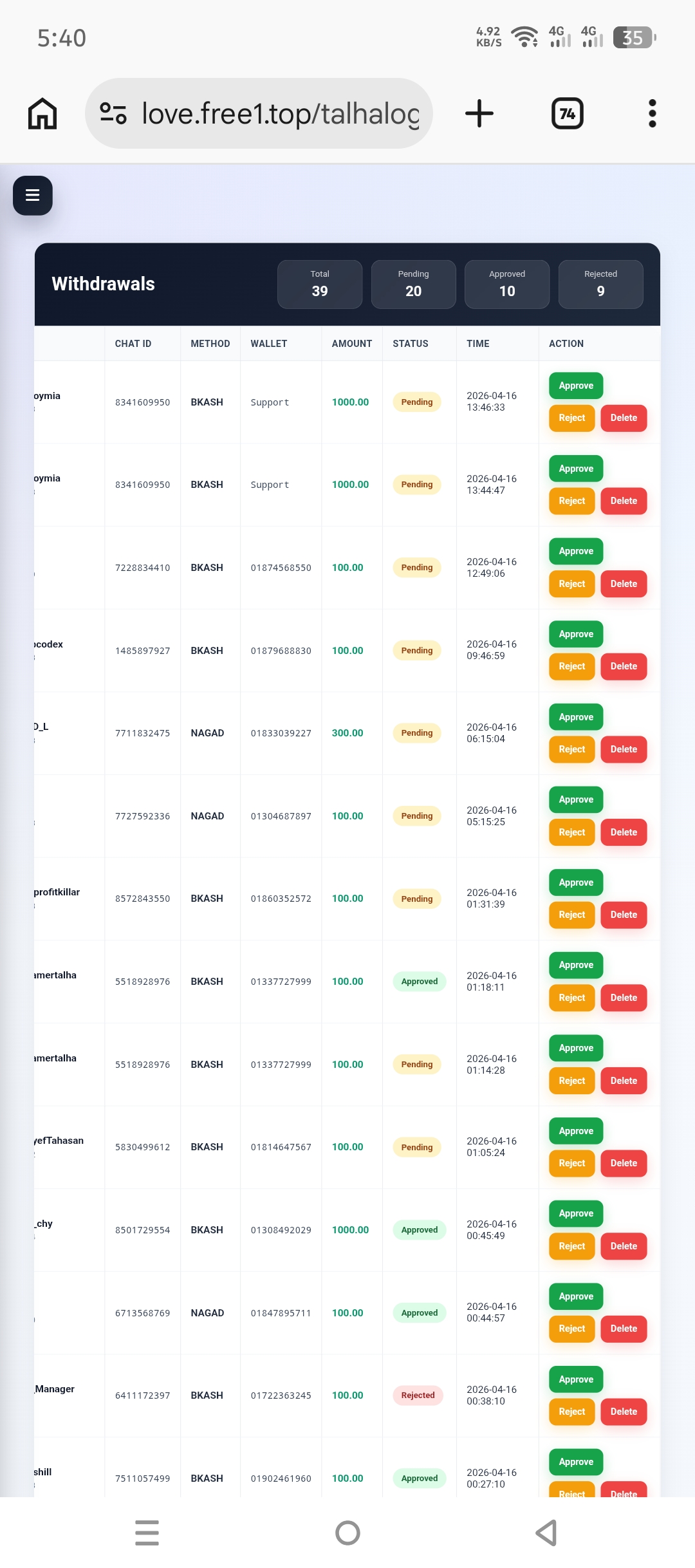Open a new browser tab
Image resolution: width=695 pixels, height=1568 pixels.
(479, 114)
